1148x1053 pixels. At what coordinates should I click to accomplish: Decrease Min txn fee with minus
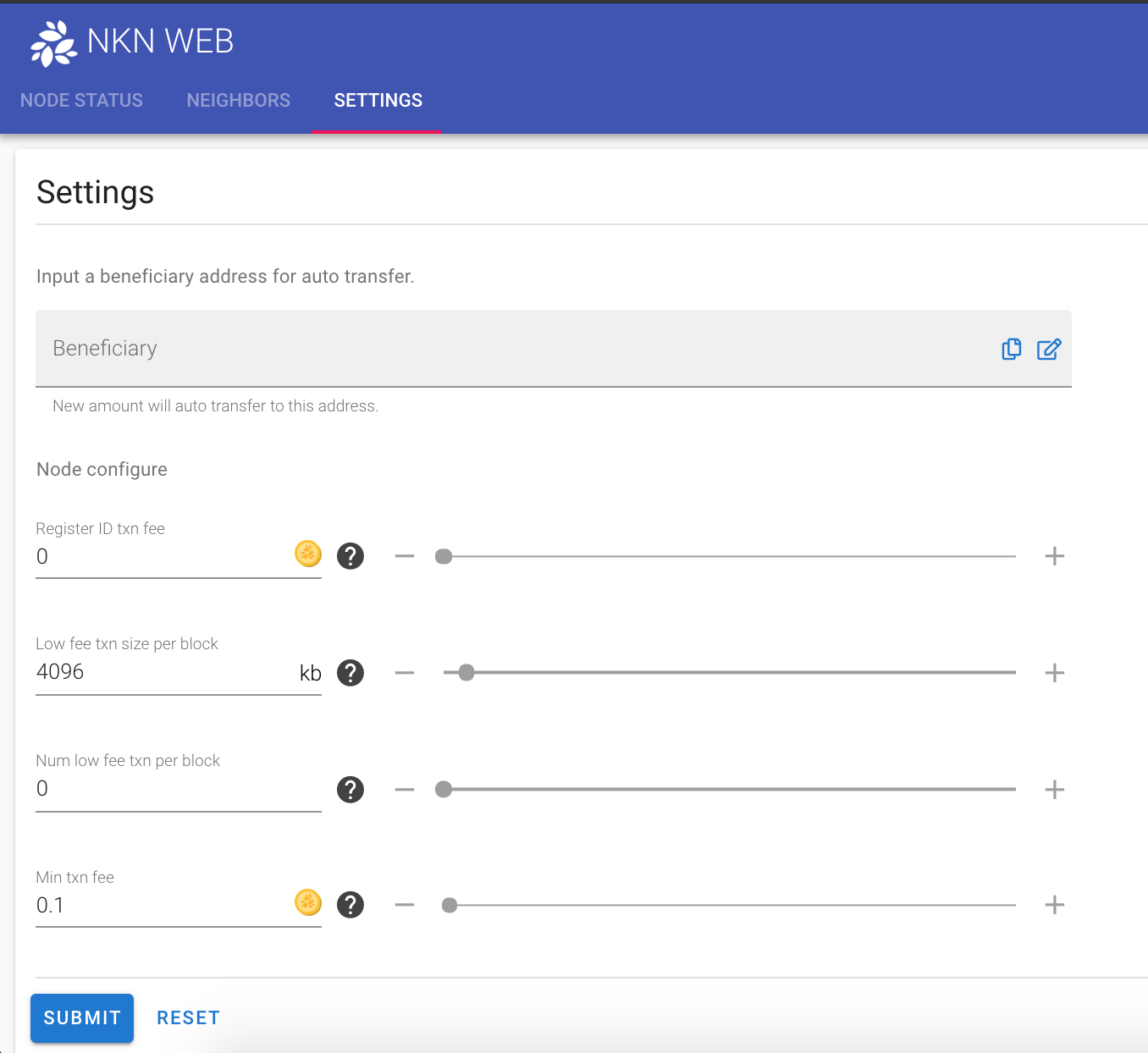click(x=405, y=905)
